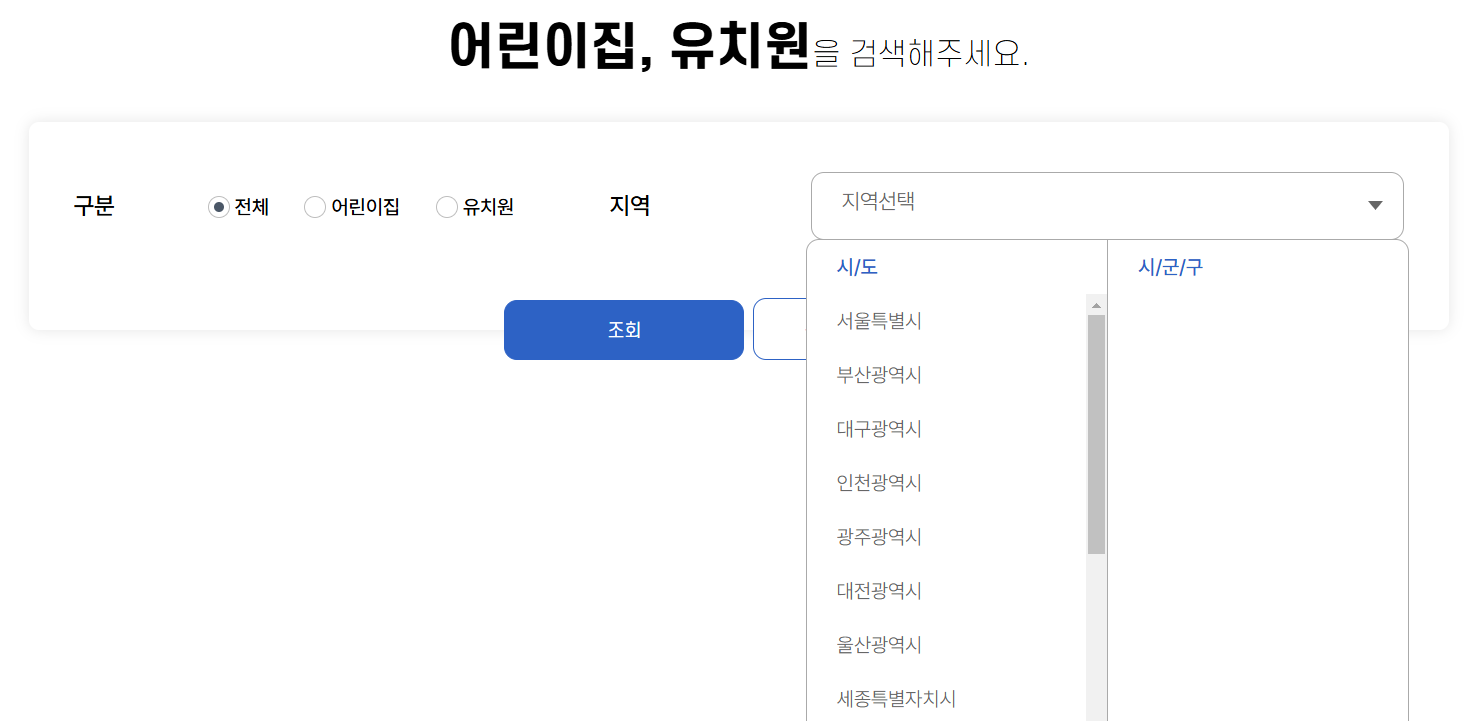The width and height of the screenshot is (1478, 721).
Task: Select 광주광역시 from the city list
Action: tap(878, 537)
